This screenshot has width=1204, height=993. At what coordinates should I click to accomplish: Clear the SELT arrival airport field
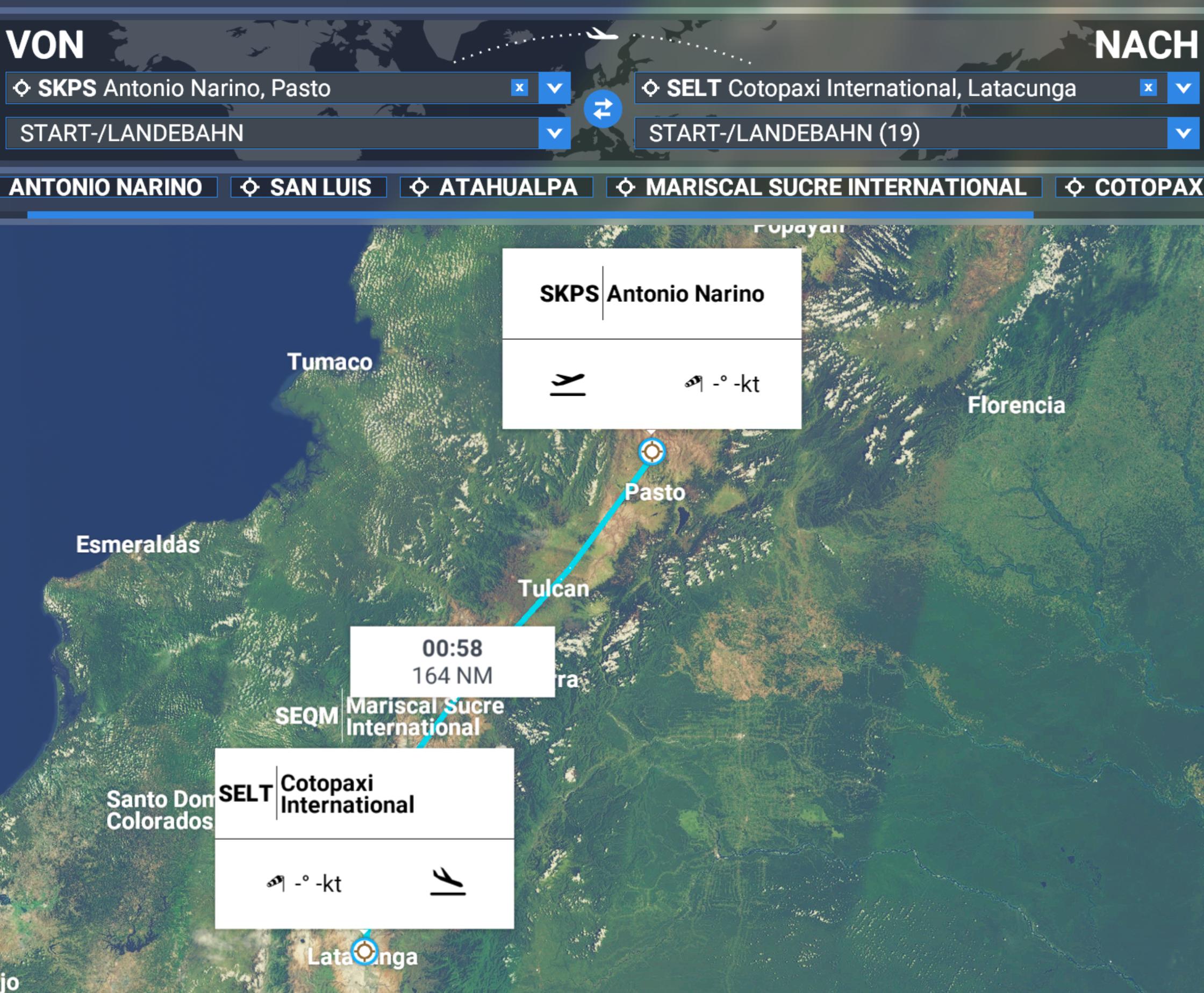1148,88
